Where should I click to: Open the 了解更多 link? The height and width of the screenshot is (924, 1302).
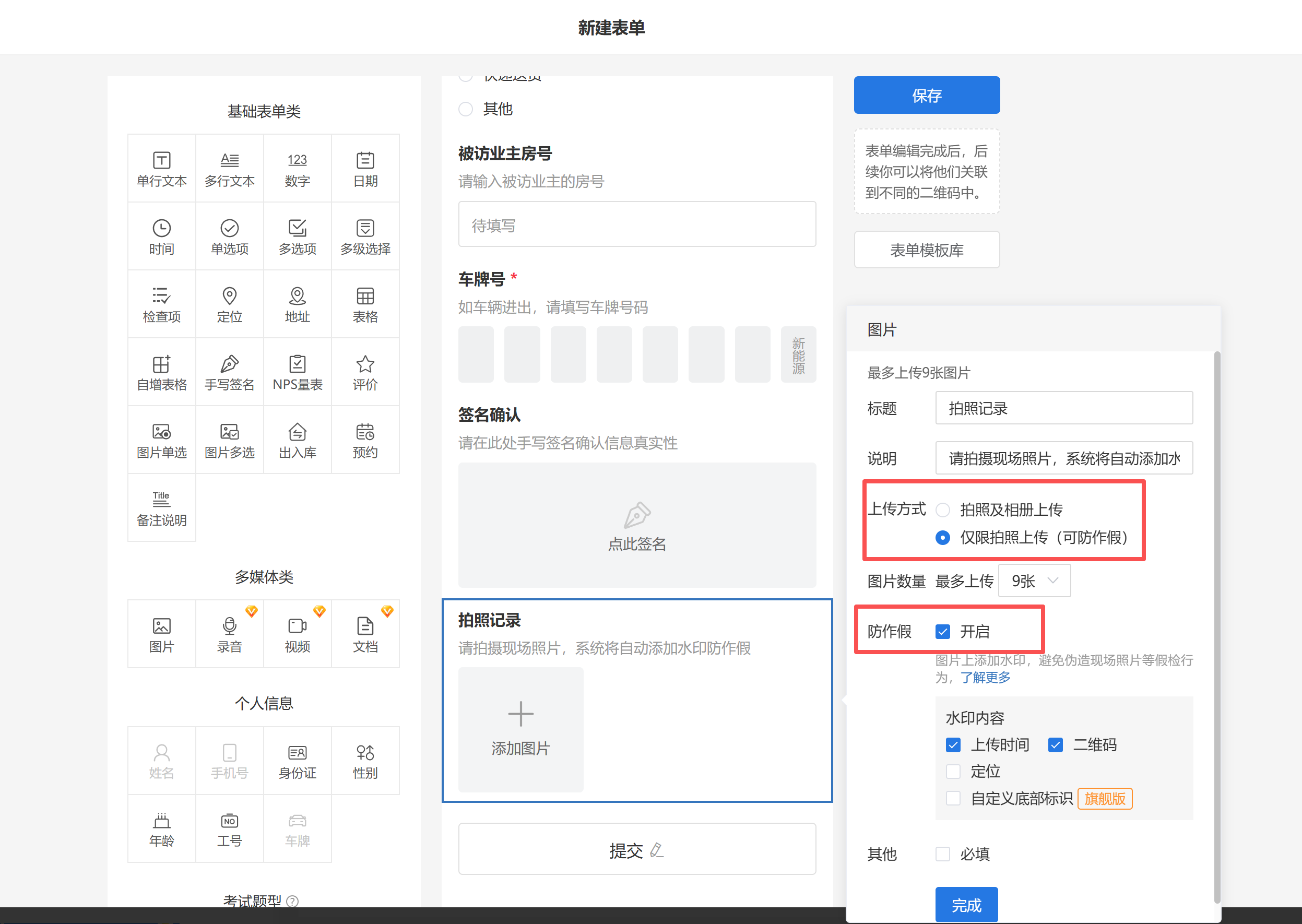(x=985, y=678)
